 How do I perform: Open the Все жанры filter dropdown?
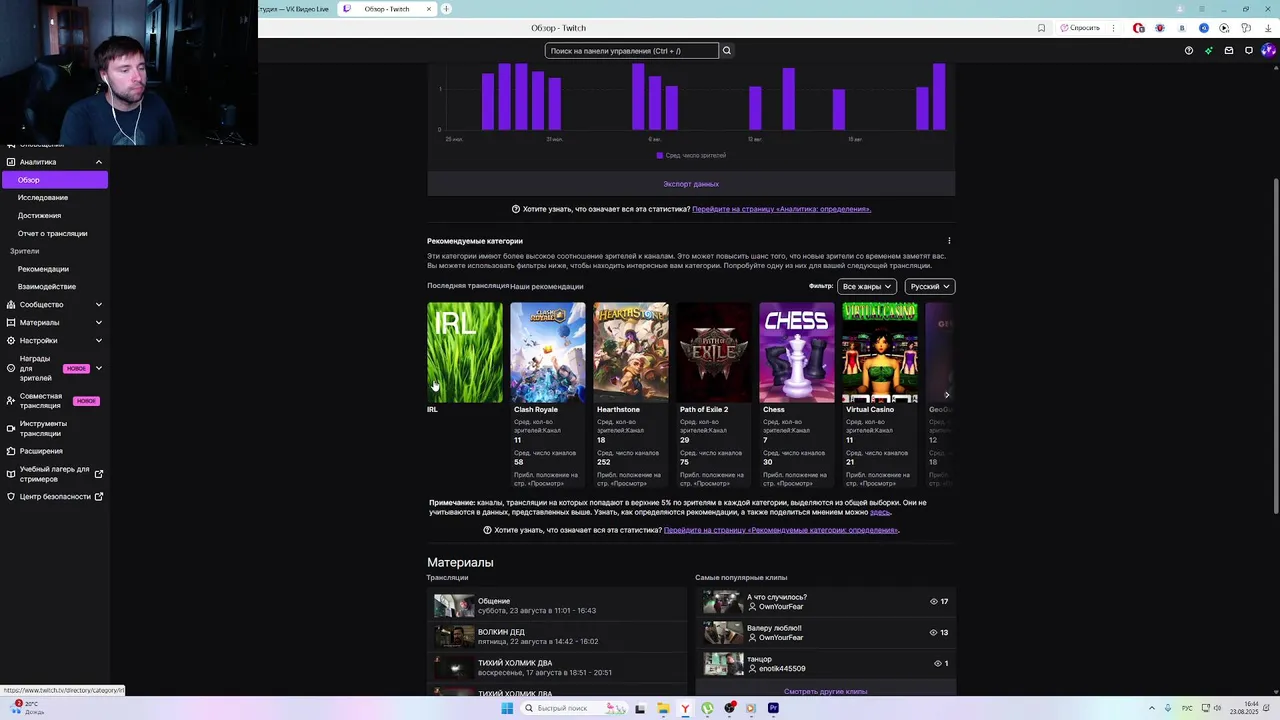[x=867, y=286]
